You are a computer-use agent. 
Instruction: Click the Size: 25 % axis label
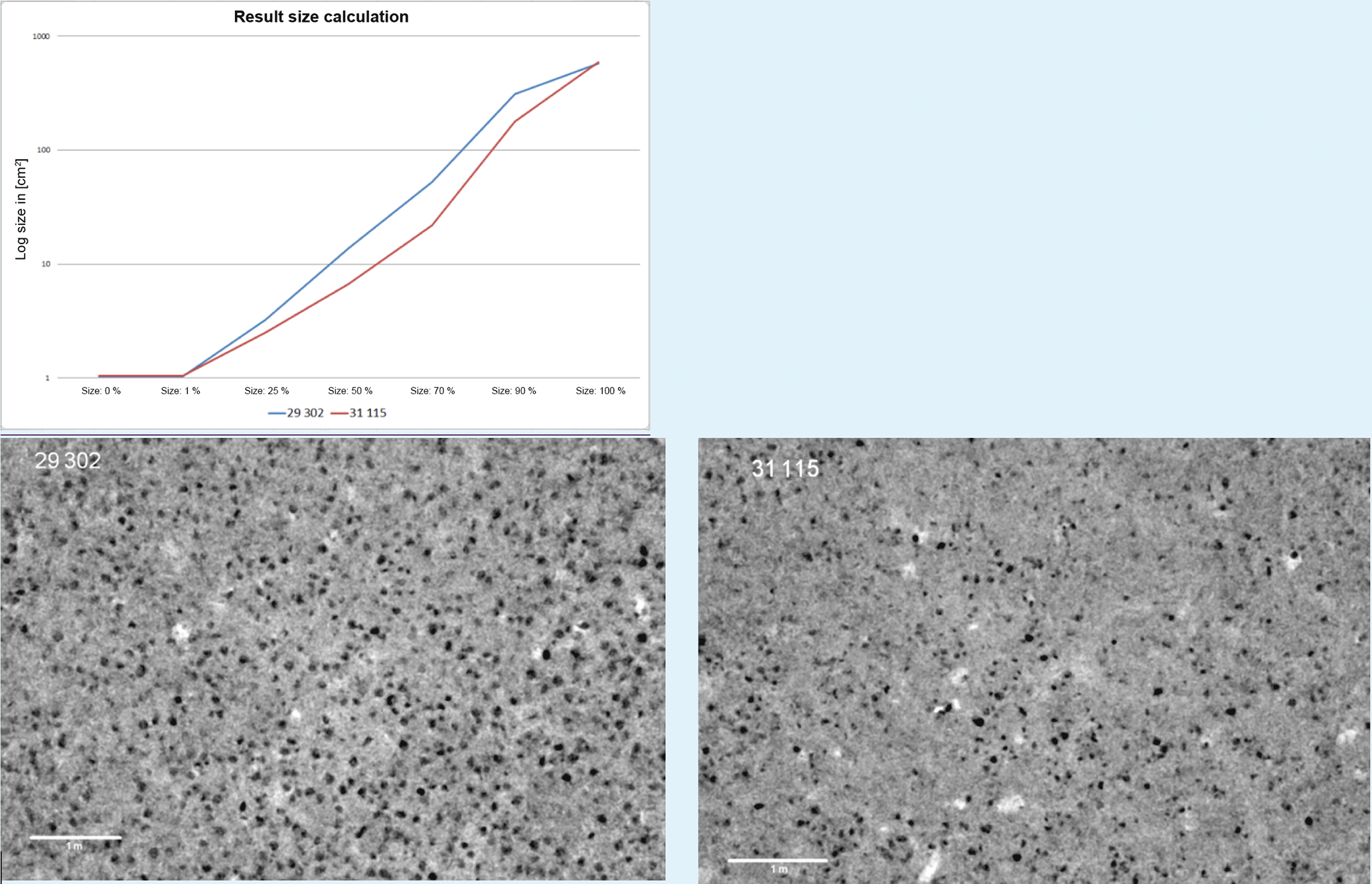coord(266,391)
